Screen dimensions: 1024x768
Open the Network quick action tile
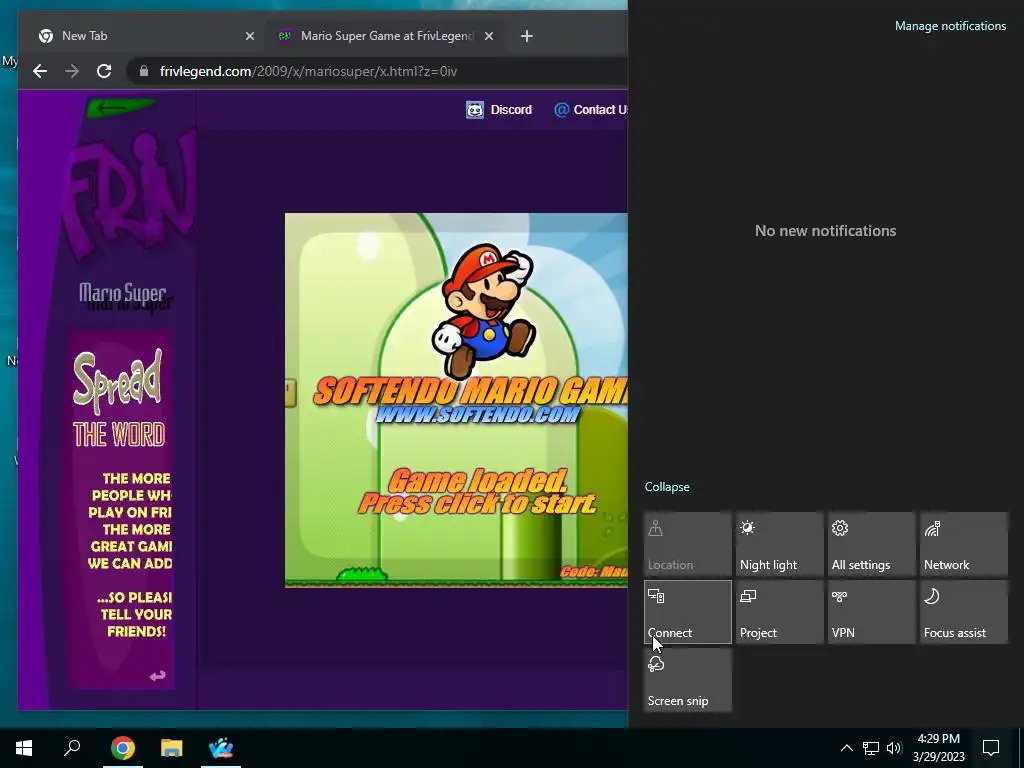tap(964, 543)
